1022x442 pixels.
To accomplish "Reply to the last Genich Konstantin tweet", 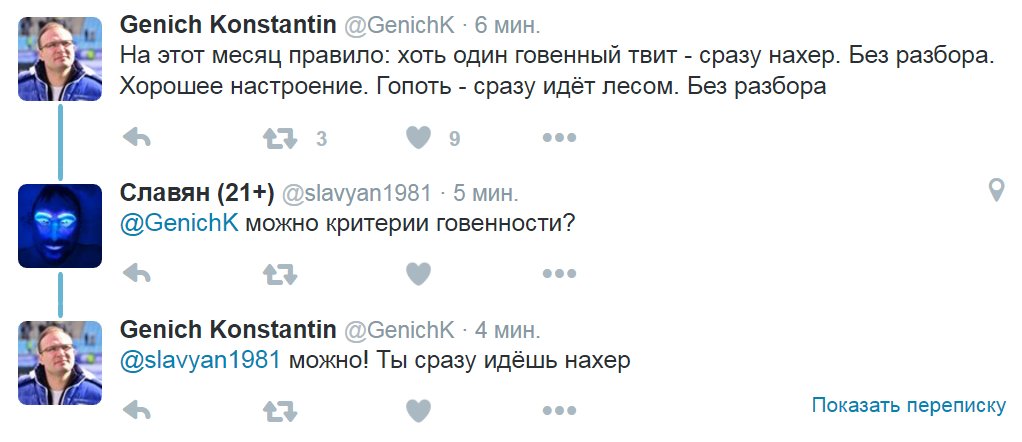I will click(x=136, y=410).
